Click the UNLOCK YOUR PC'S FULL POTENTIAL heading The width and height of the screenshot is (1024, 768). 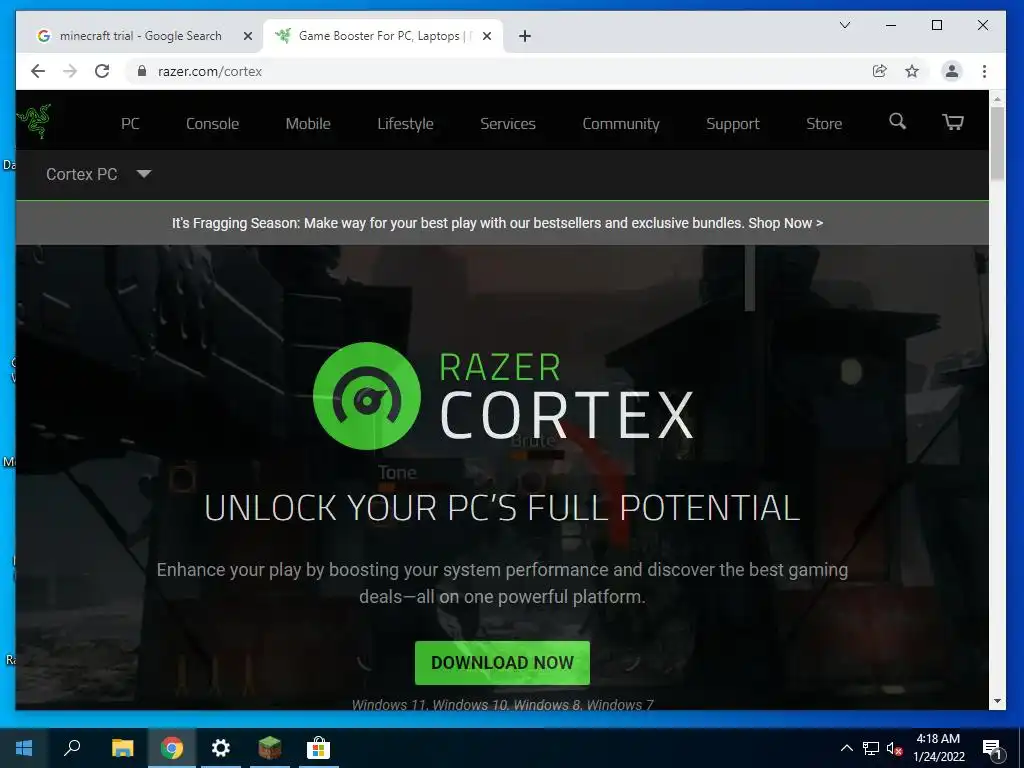tap(502, 508)
